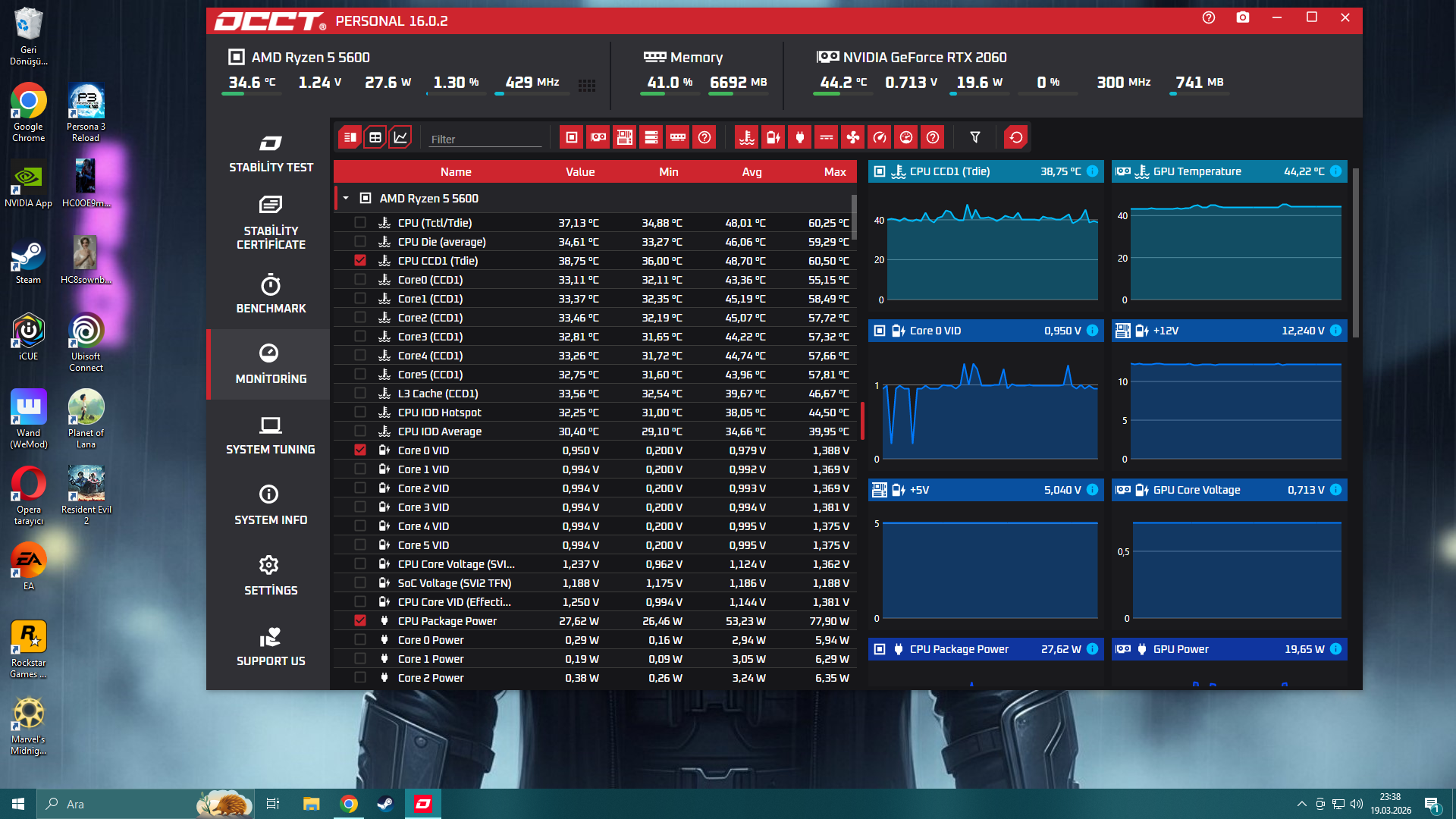Image resolution: width=1456 pixels, height=819 pixels.
Task: Show info for GPU Core Voltage graph
Action: 1336,490
